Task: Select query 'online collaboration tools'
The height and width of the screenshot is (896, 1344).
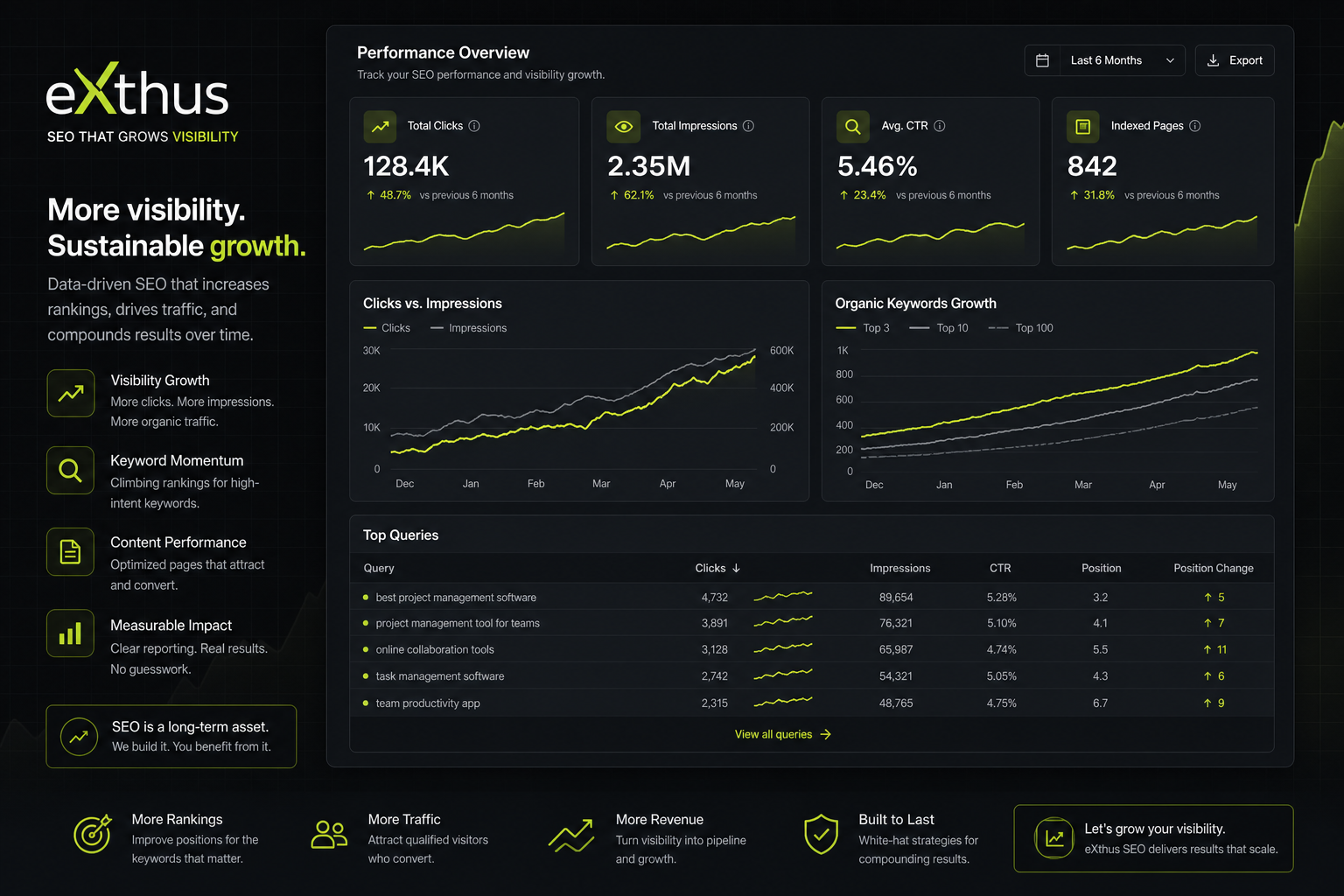Action: 435,649
